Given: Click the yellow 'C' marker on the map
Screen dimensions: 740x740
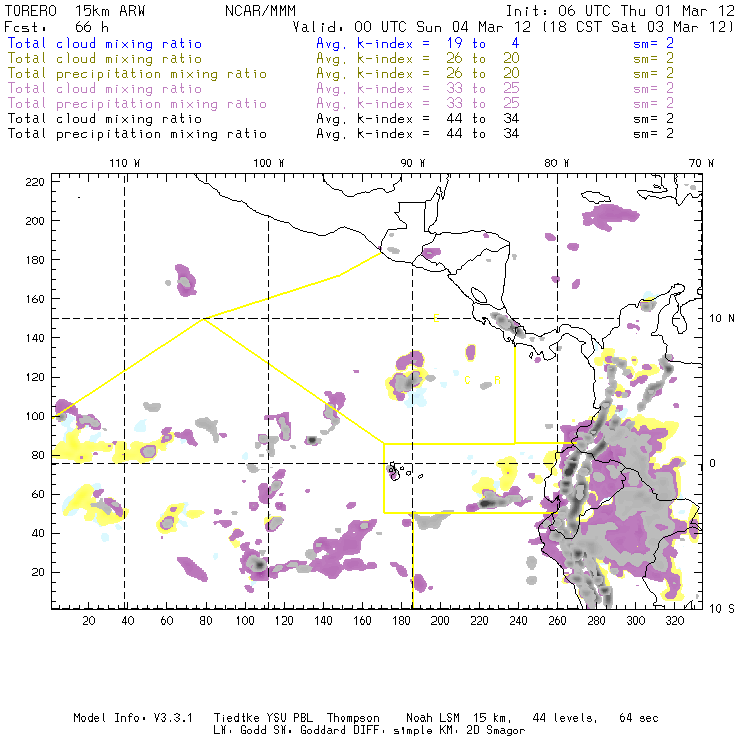Looking at the screenshot, I should pos(467,380).
